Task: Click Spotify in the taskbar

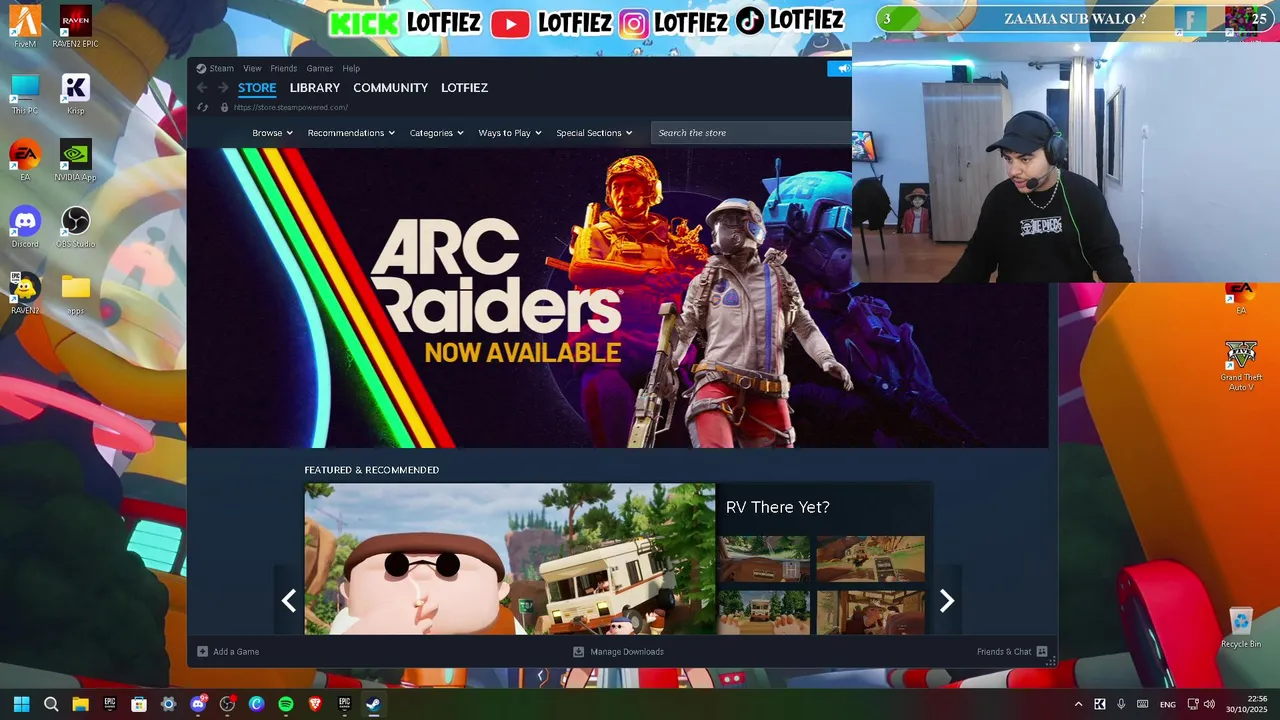Action: click(x=286, y=704)
